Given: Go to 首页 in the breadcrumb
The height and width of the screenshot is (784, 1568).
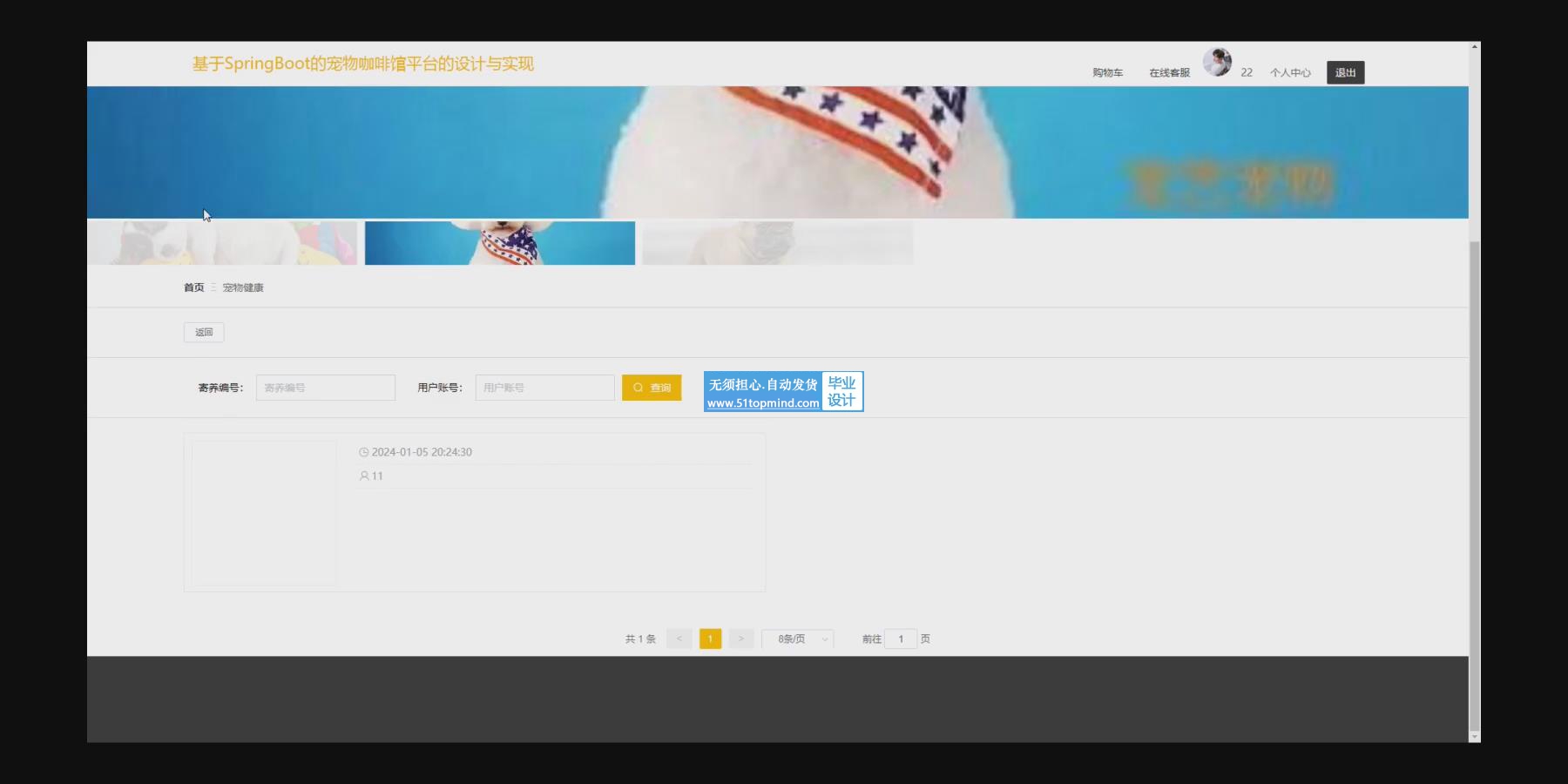Looking at the screenshot, I should pyautogui.click(x=193, y=287).
